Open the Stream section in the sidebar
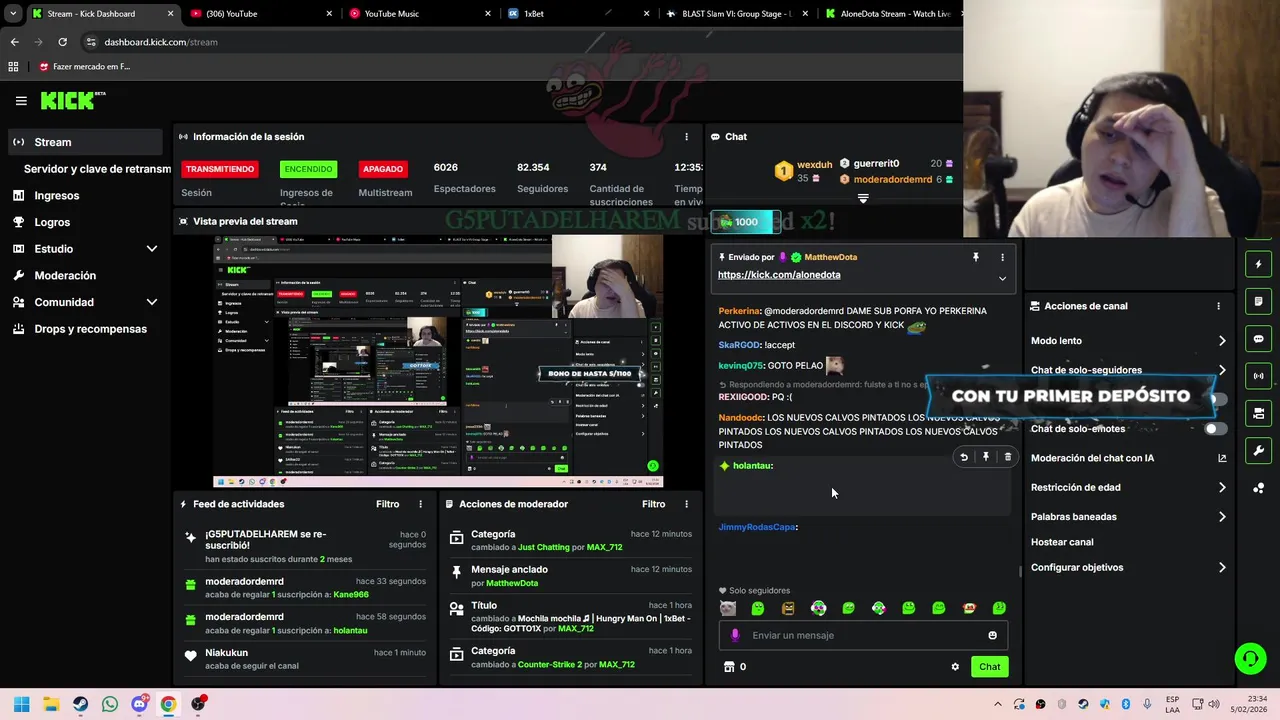1280x720 pixels. pyautogui.click(x=84, y=142)
